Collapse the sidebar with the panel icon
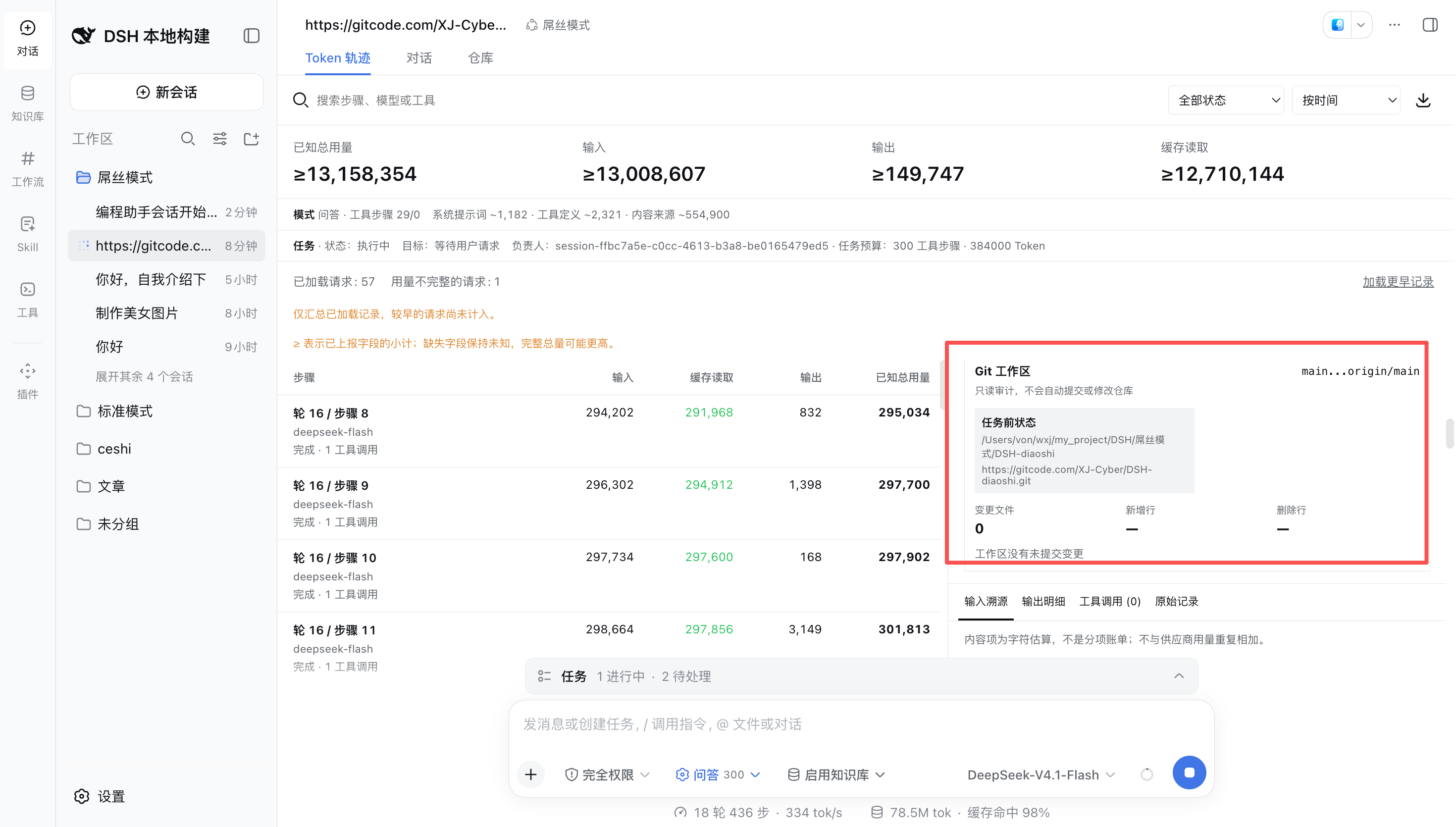 click(252, 36)
